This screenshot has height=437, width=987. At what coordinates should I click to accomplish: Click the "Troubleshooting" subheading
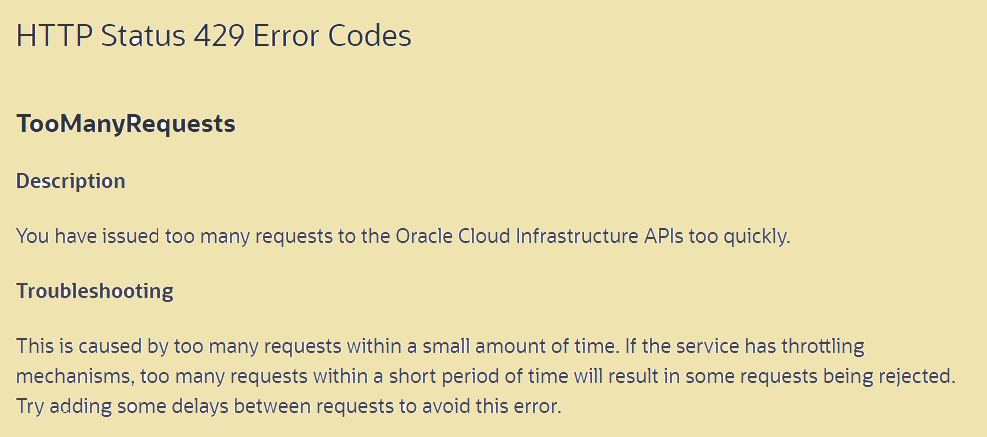tap(95, 291)
